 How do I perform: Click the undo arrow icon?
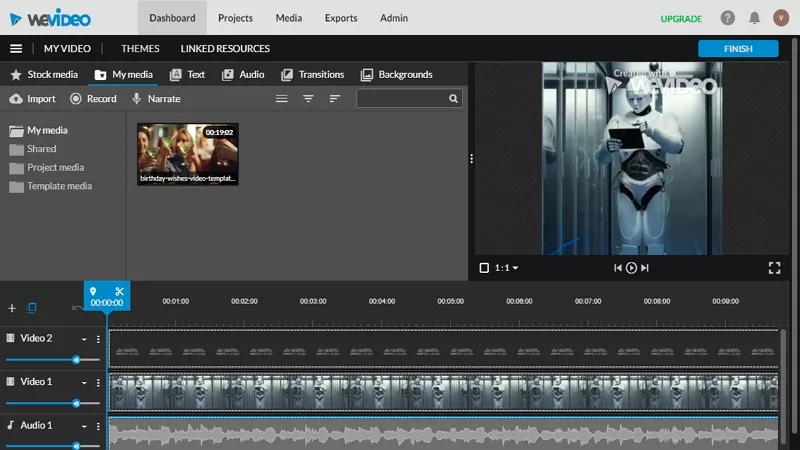(x=77, y=308)
